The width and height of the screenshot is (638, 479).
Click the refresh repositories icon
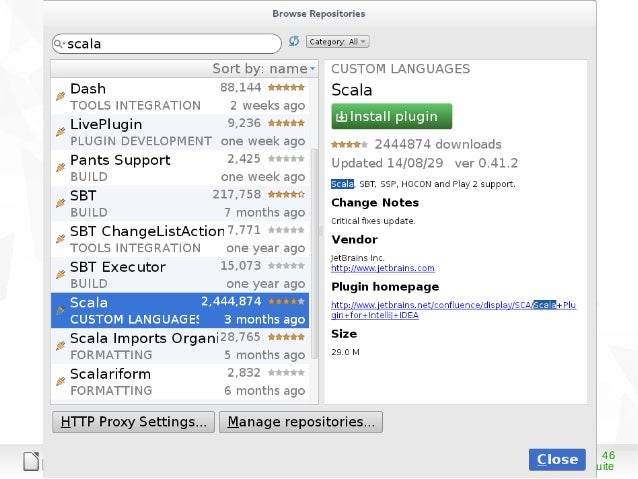294,41
